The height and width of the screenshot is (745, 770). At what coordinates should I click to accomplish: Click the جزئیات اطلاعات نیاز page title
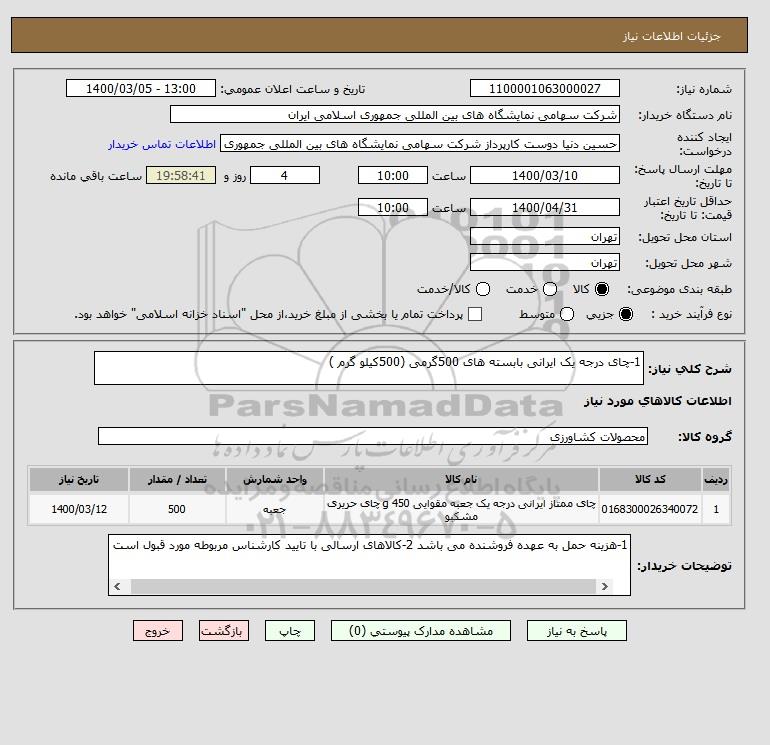671,36
